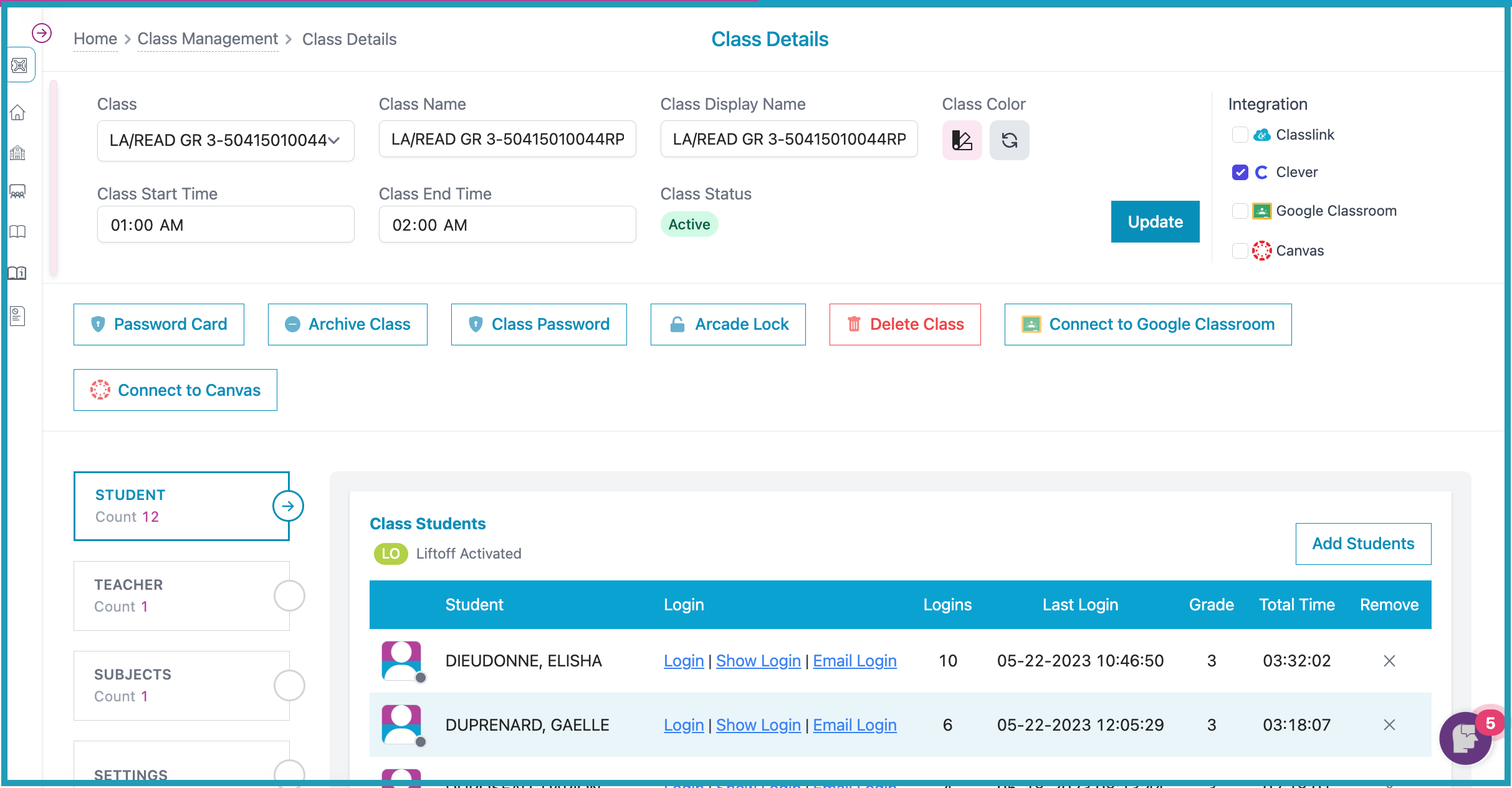Click the Student column header
Screen dimensions: 1512x788
(x=474, y=605)
